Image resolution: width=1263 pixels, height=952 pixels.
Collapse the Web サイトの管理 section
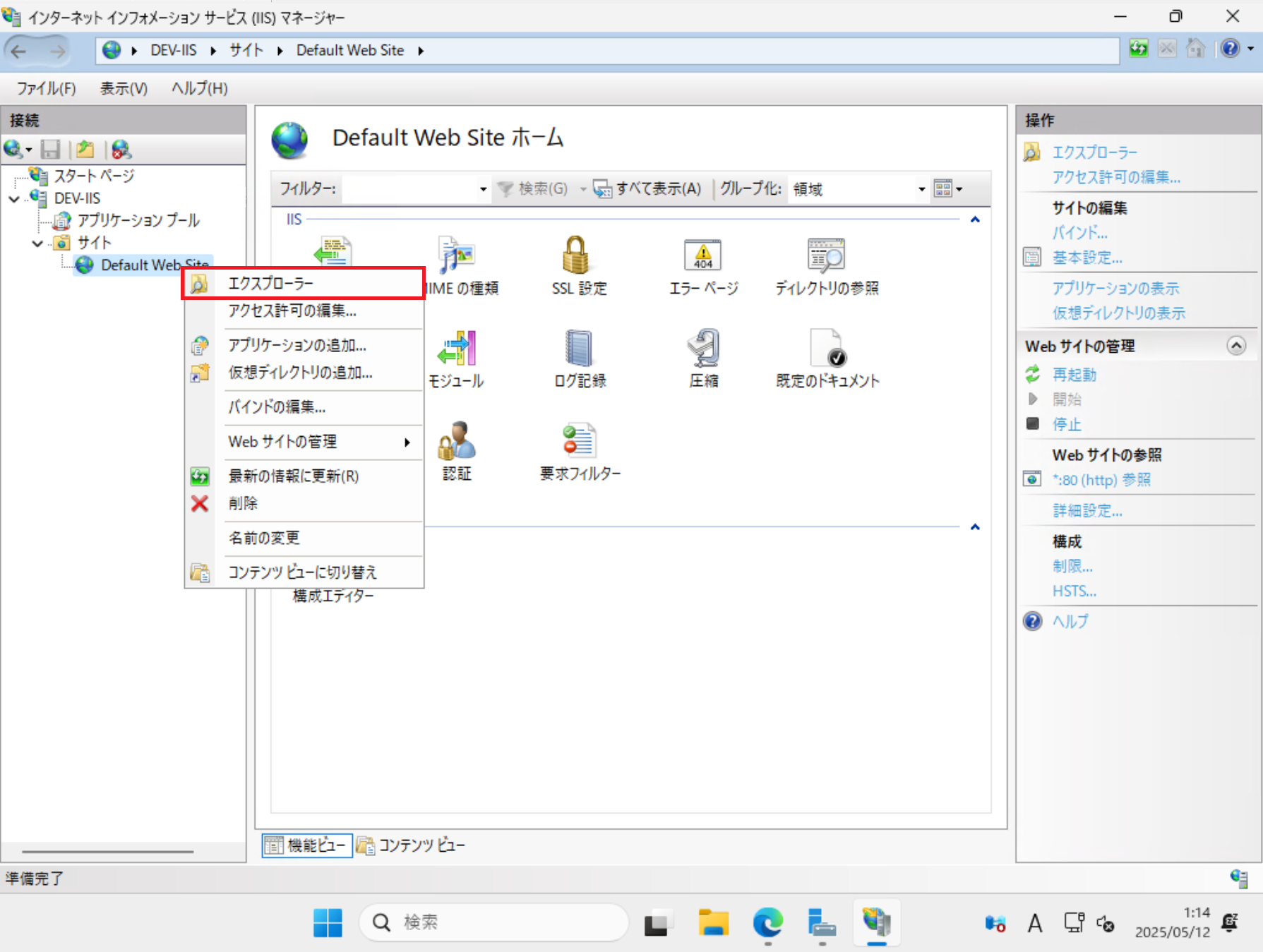(1236, 346)
